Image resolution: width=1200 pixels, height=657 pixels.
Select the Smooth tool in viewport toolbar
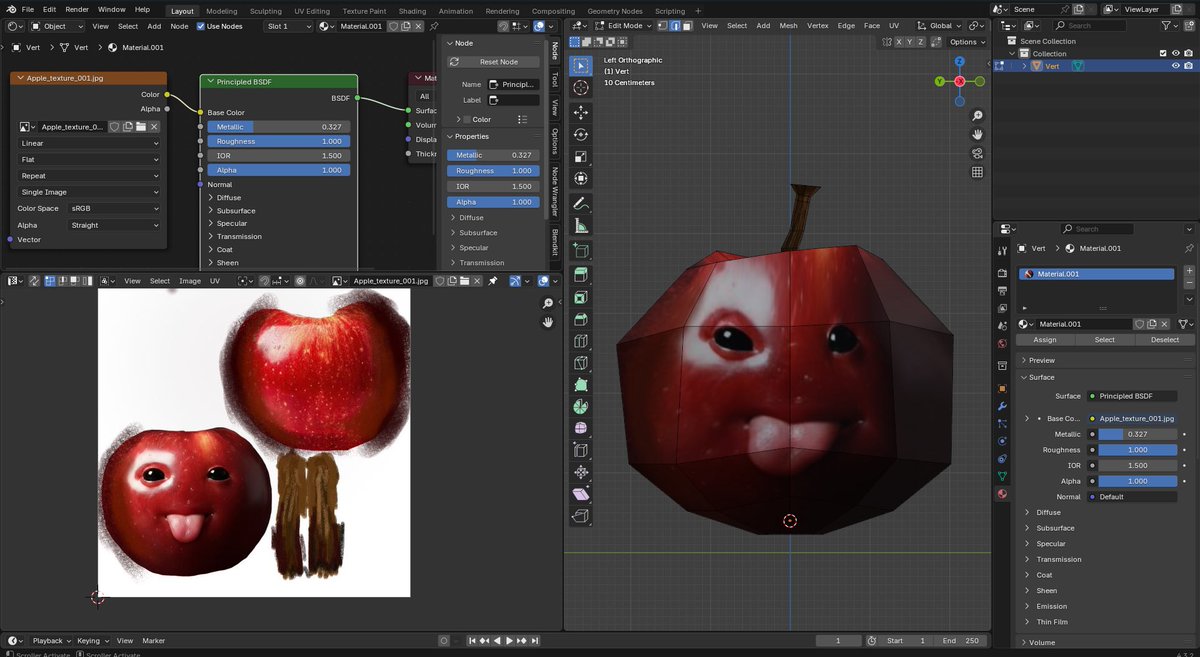[581, 429]
